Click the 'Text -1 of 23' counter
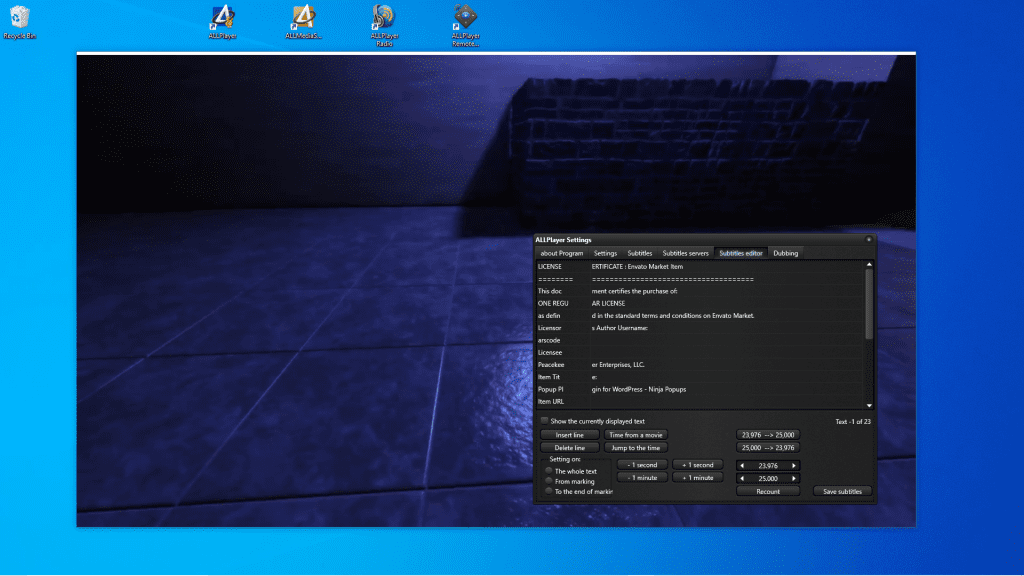The image size is (1024, 576). point(853,422)
